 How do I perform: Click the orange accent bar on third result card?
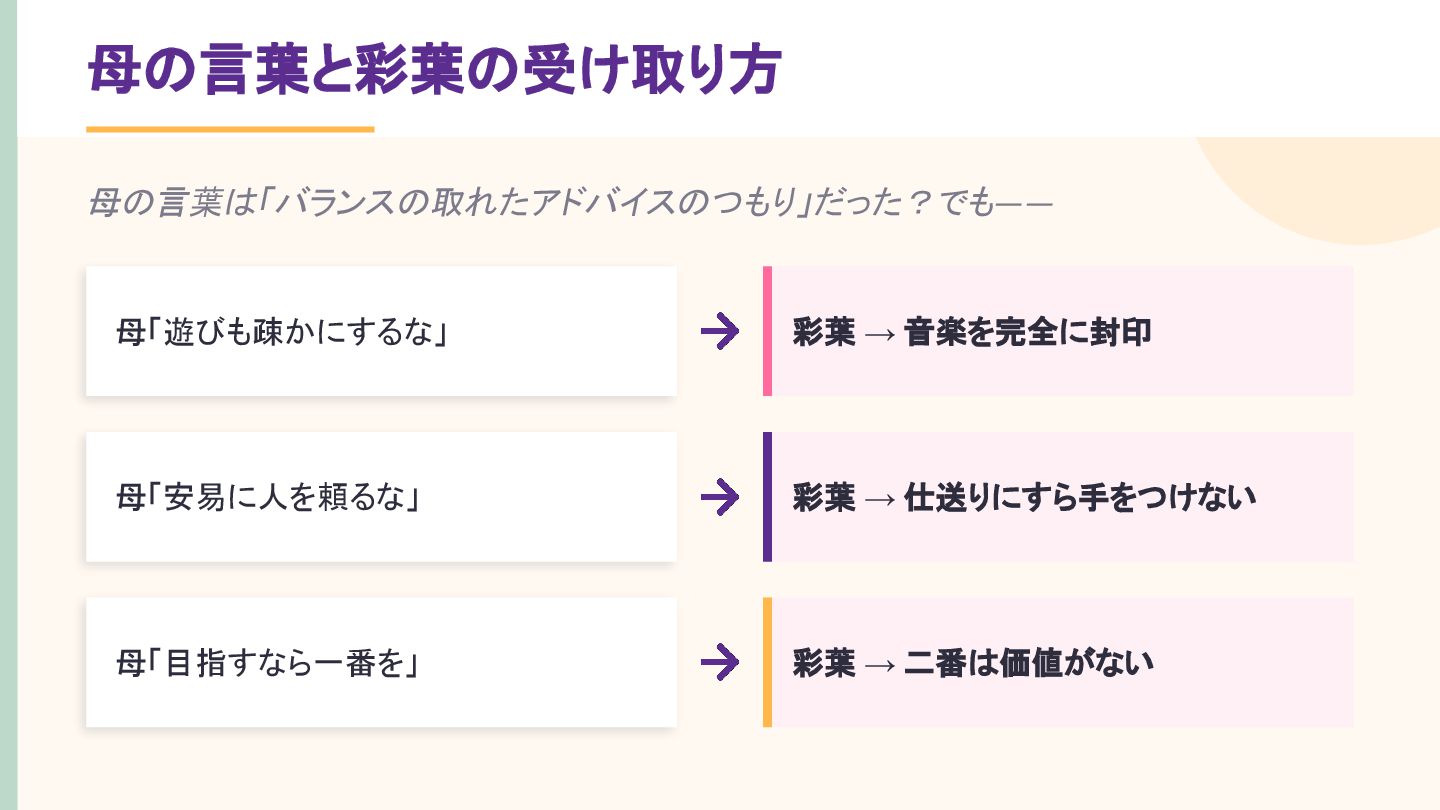(x=767, y=662)
